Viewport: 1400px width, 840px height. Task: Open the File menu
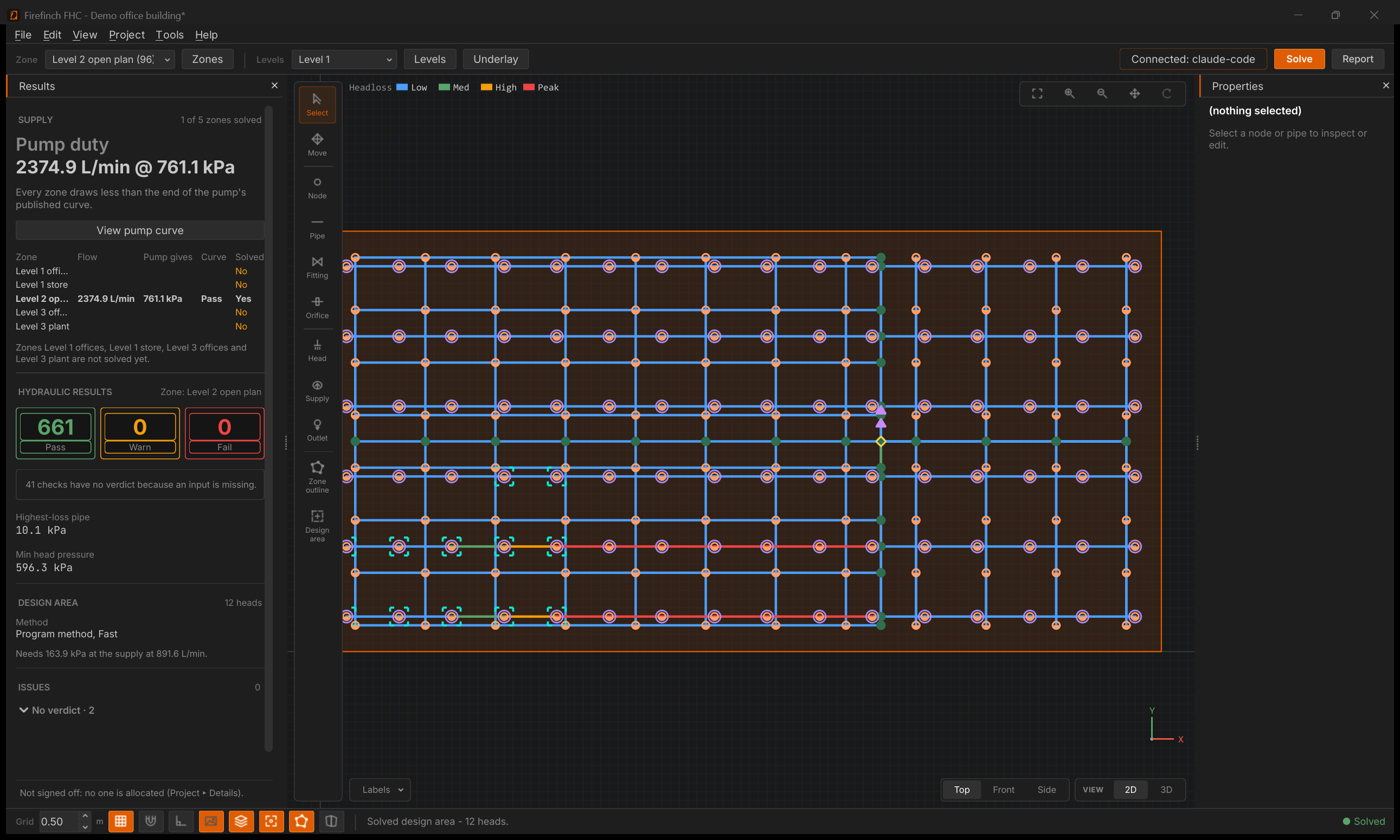tap(23, 35)
